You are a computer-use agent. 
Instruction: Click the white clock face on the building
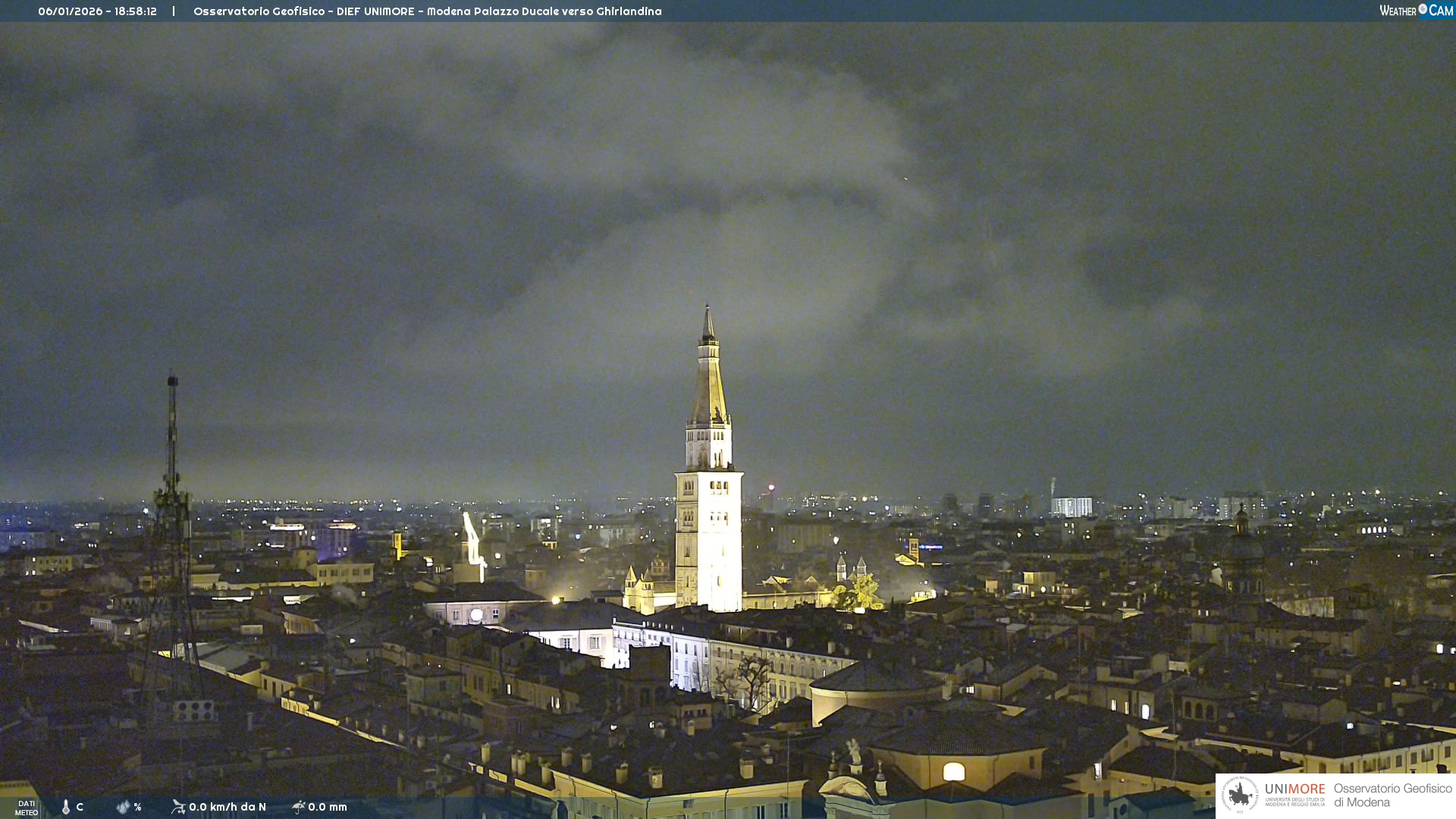coord(476,615)
